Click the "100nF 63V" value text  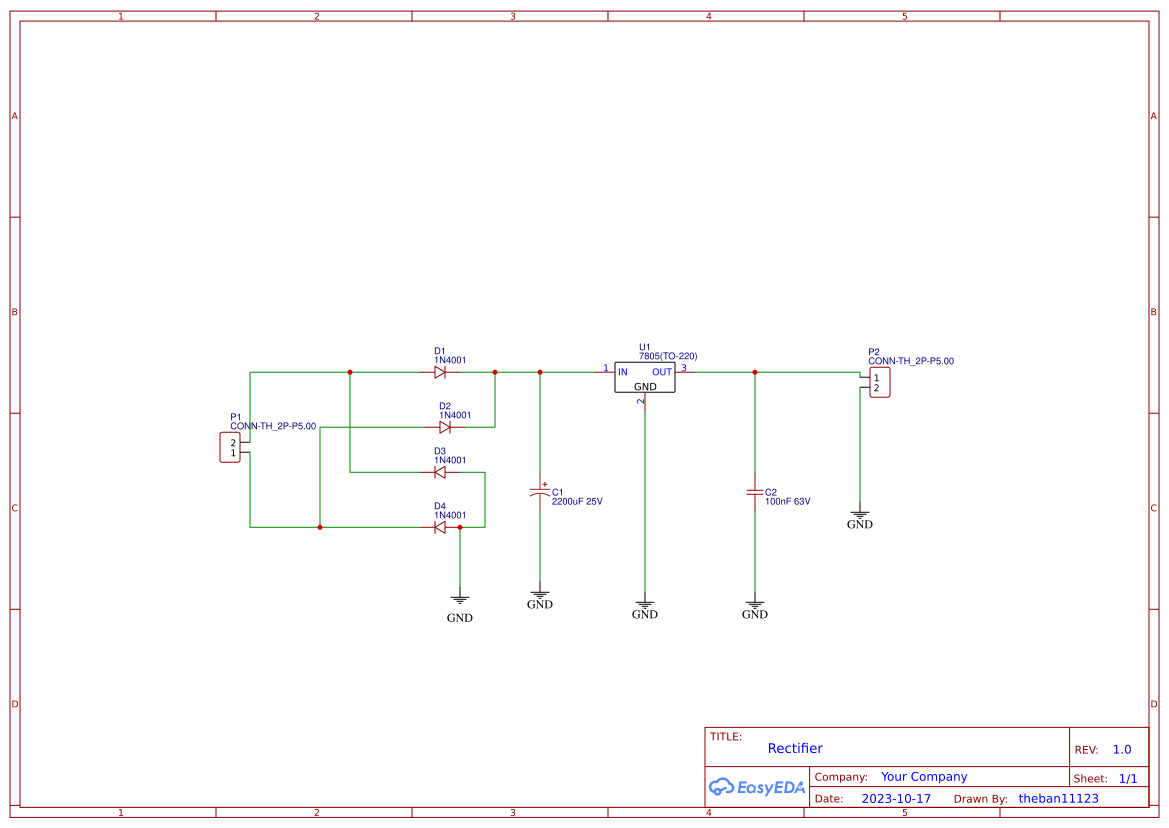point(787,502)
